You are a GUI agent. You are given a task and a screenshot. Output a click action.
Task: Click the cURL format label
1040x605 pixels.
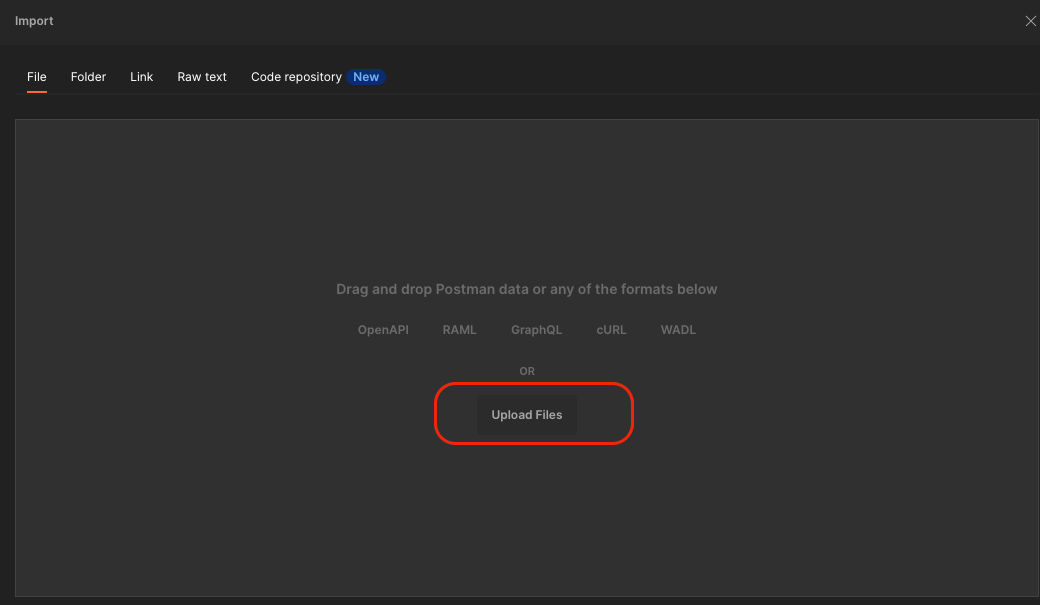[611, 330]
